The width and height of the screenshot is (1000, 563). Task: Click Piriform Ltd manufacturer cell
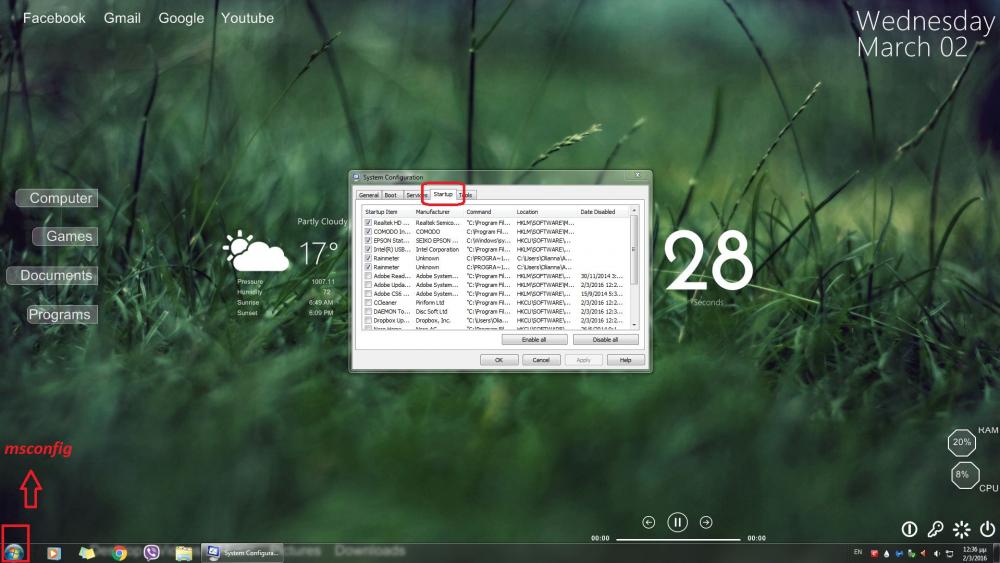tap(430, 303)
